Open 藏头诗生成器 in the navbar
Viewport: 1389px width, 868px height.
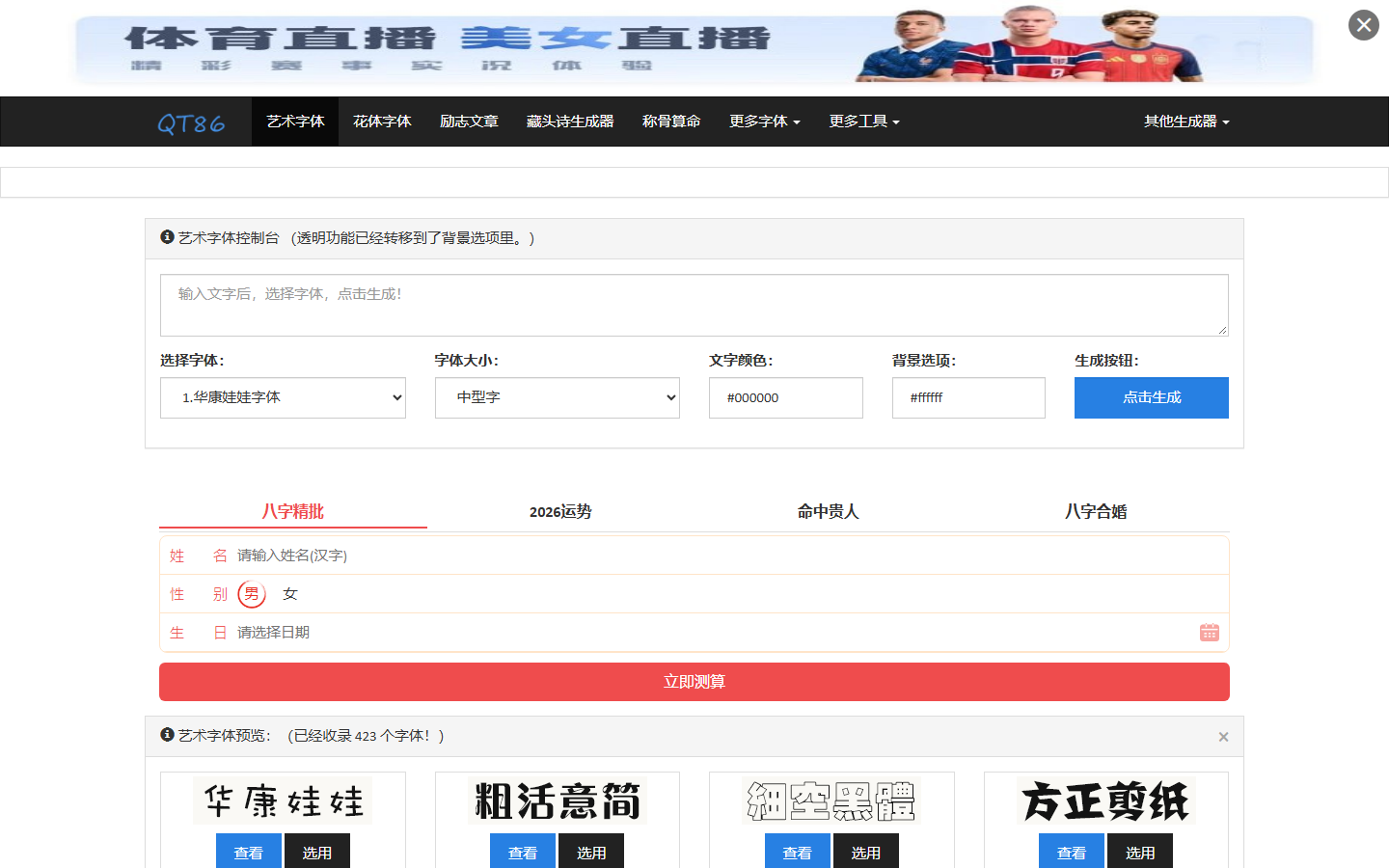[570, 122]
